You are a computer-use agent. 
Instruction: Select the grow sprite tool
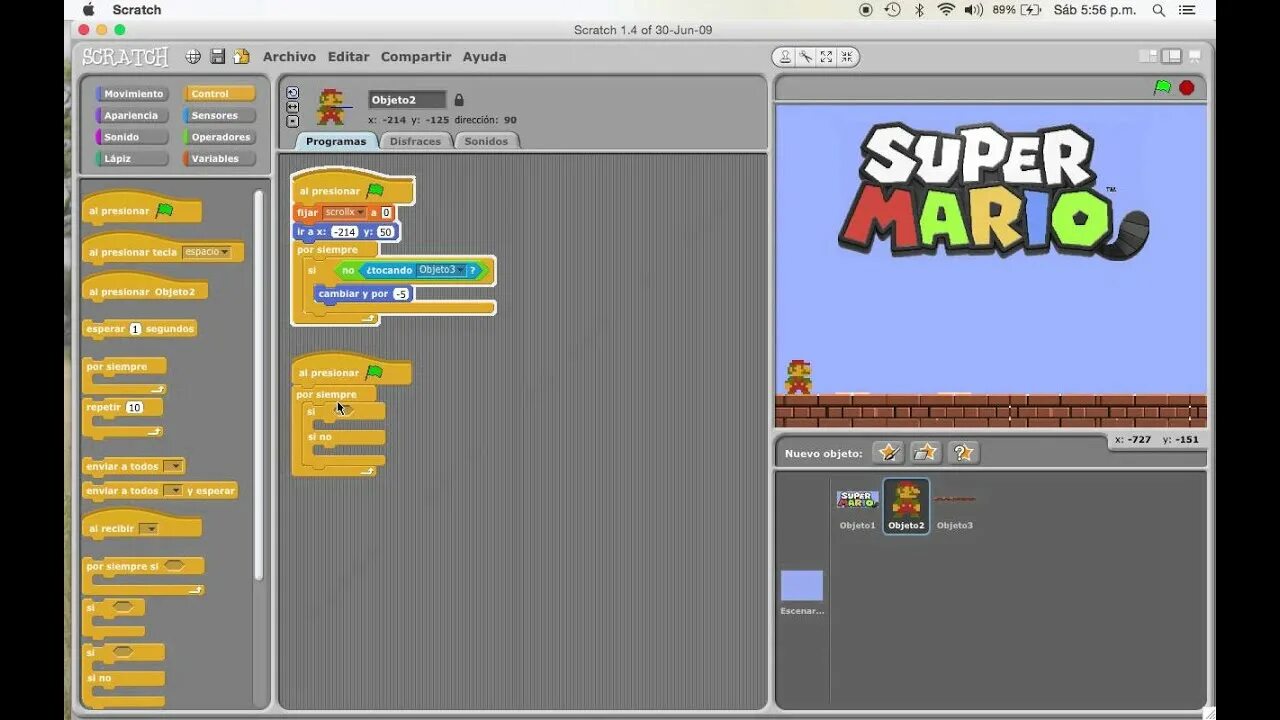[826, 57]
